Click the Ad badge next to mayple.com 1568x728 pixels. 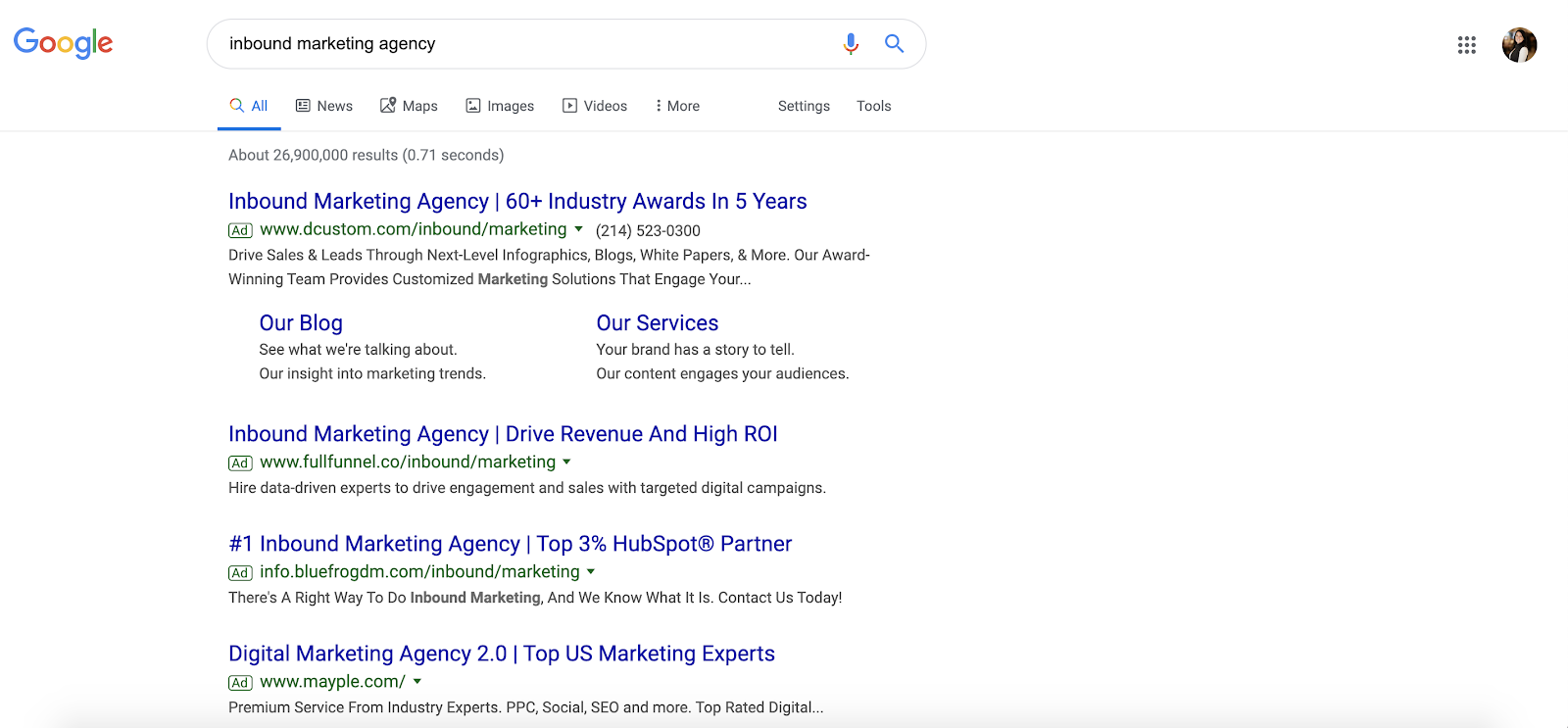point(240,682)
